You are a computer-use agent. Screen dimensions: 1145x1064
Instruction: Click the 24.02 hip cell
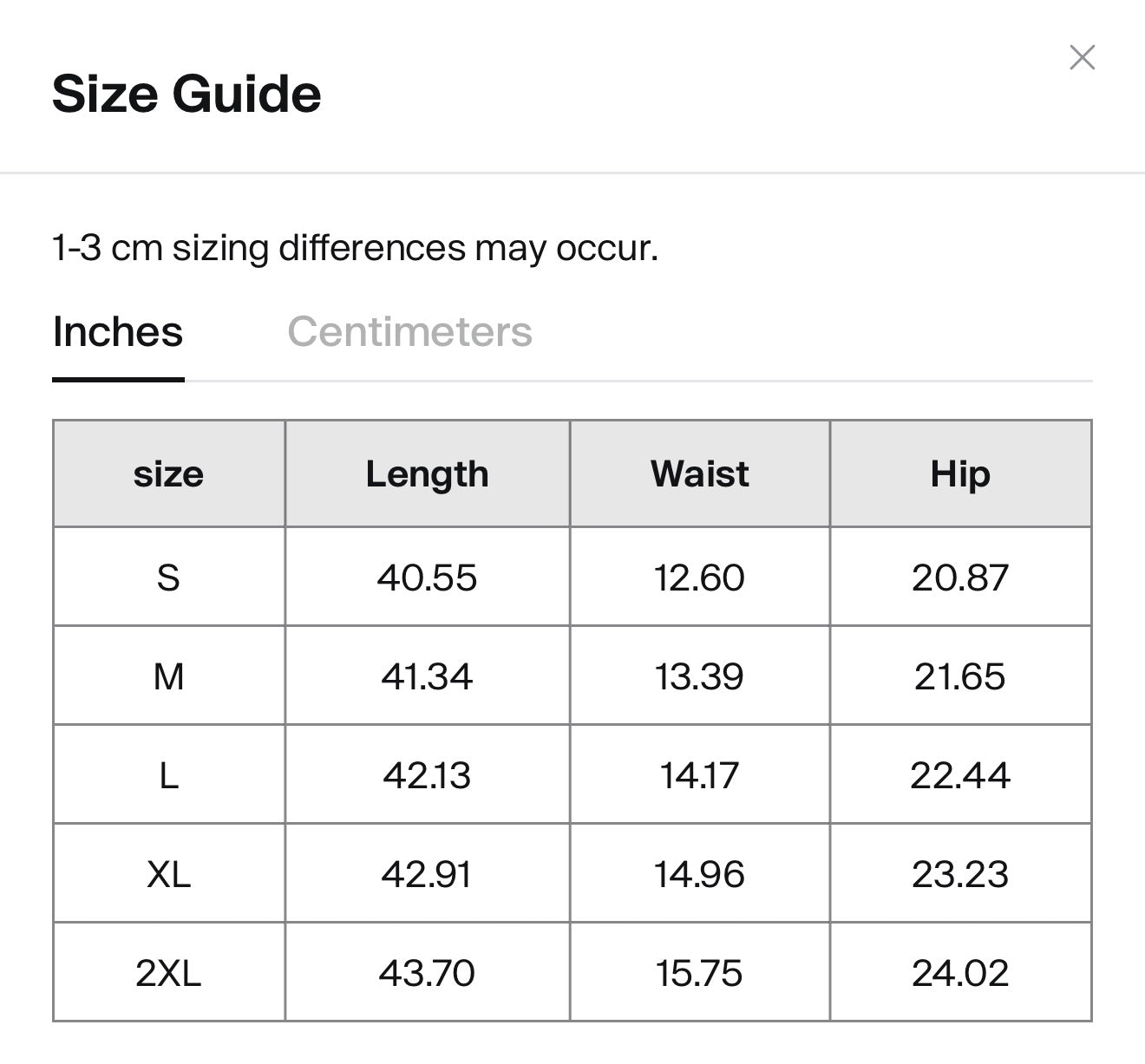click(x=959, y=973)
